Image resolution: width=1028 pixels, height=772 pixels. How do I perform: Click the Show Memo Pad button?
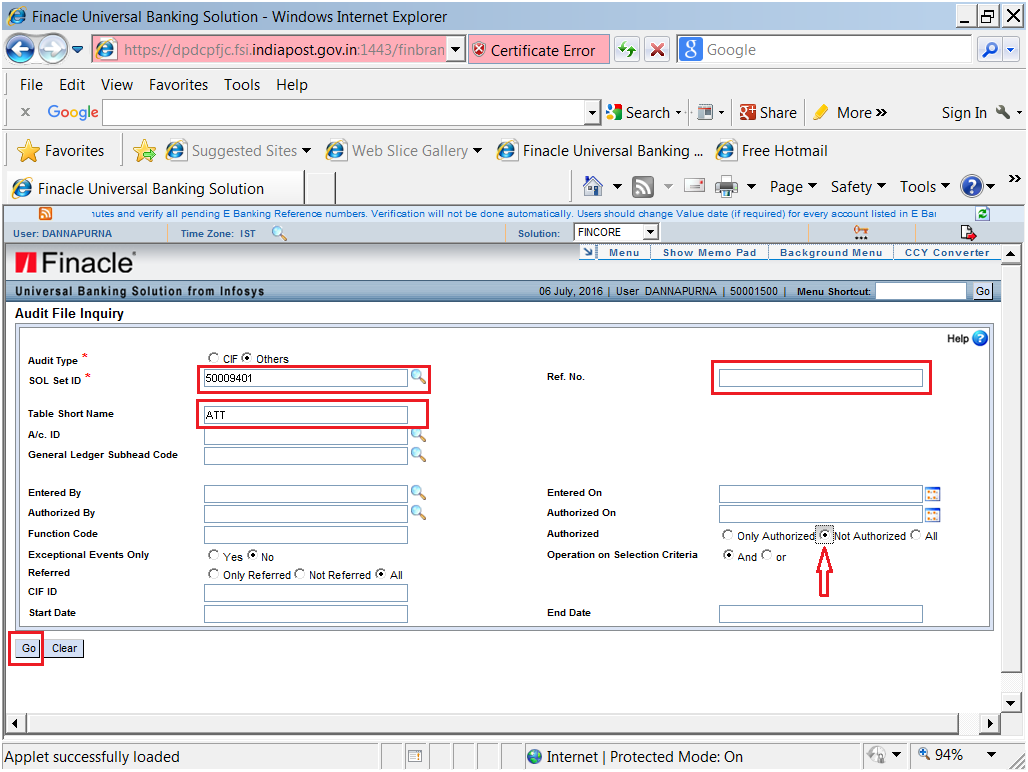pyautogui.click(x=709, y=252)
